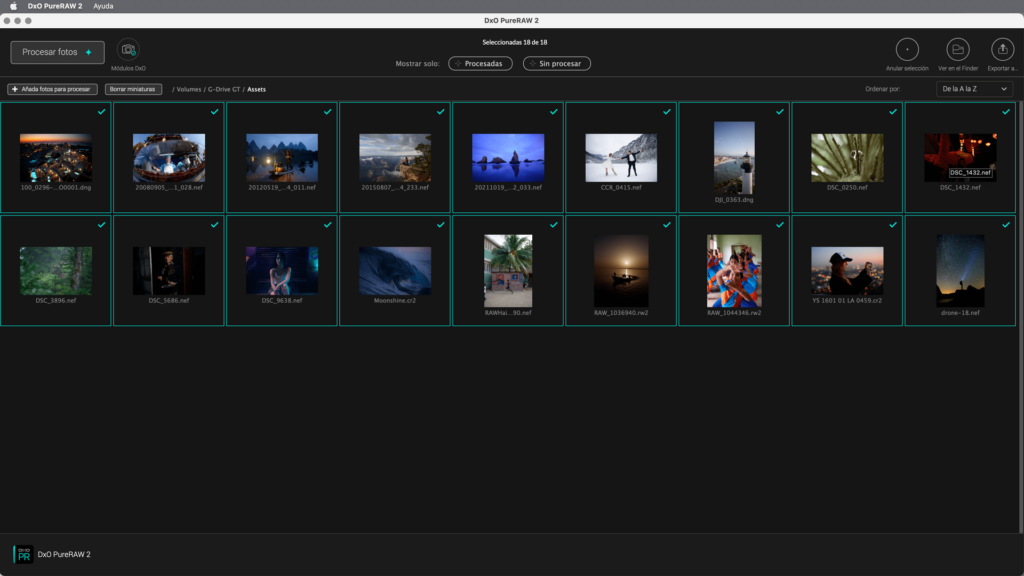Image resolution: width=1024 pixels, height=576 pixels.
Task: Open the Ayuda menu
Action: (x=103, y=6)
